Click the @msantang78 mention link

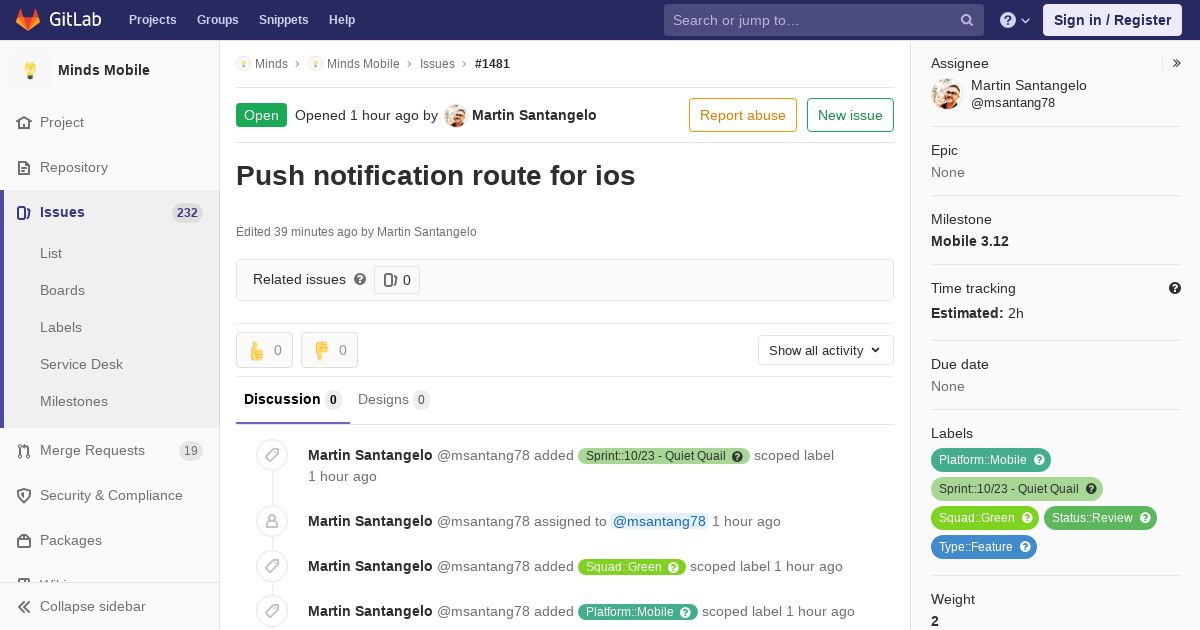point(659,521)
